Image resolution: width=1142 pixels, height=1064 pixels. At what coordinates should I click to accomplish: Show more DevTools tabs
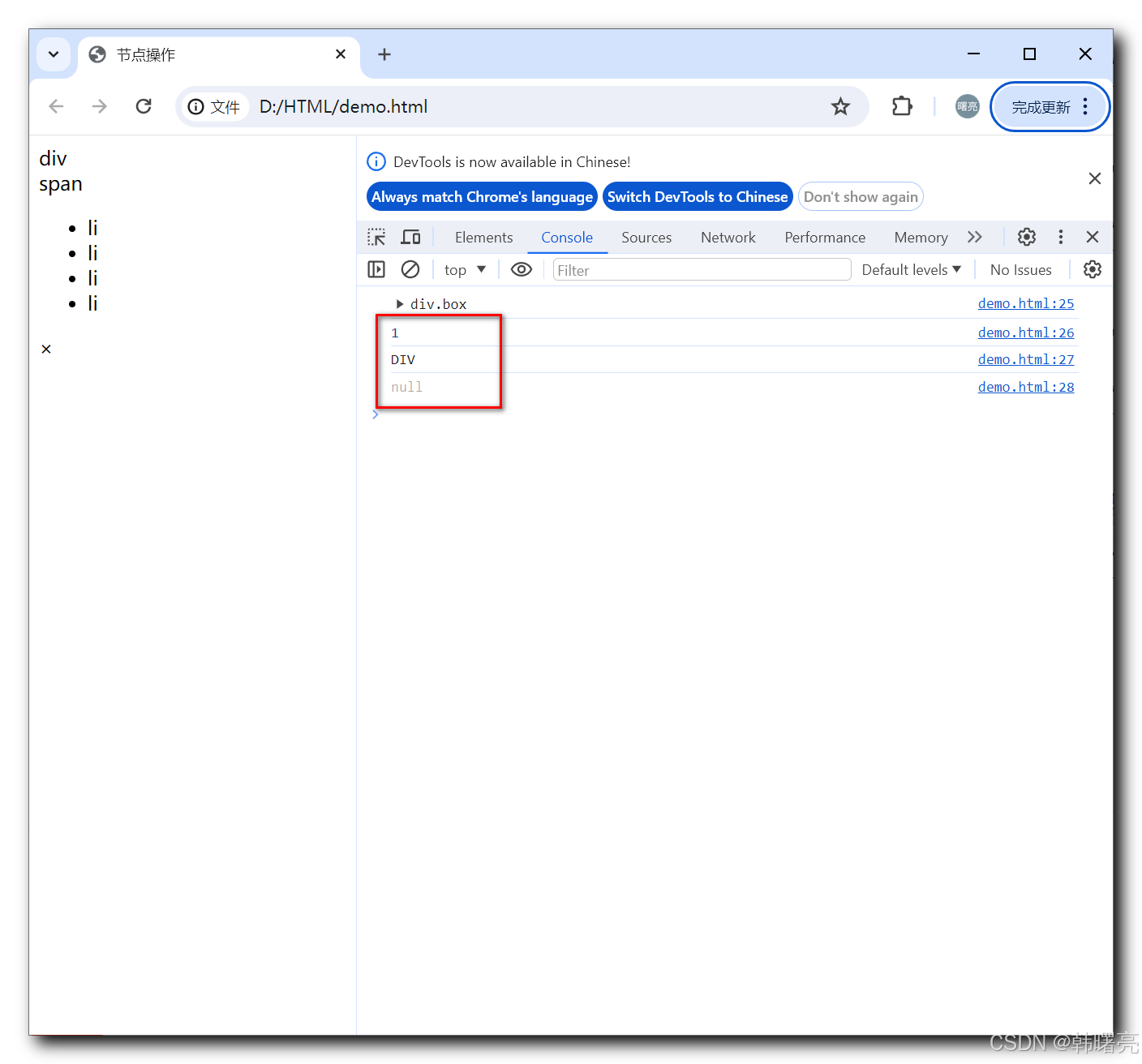click(975, 237)
